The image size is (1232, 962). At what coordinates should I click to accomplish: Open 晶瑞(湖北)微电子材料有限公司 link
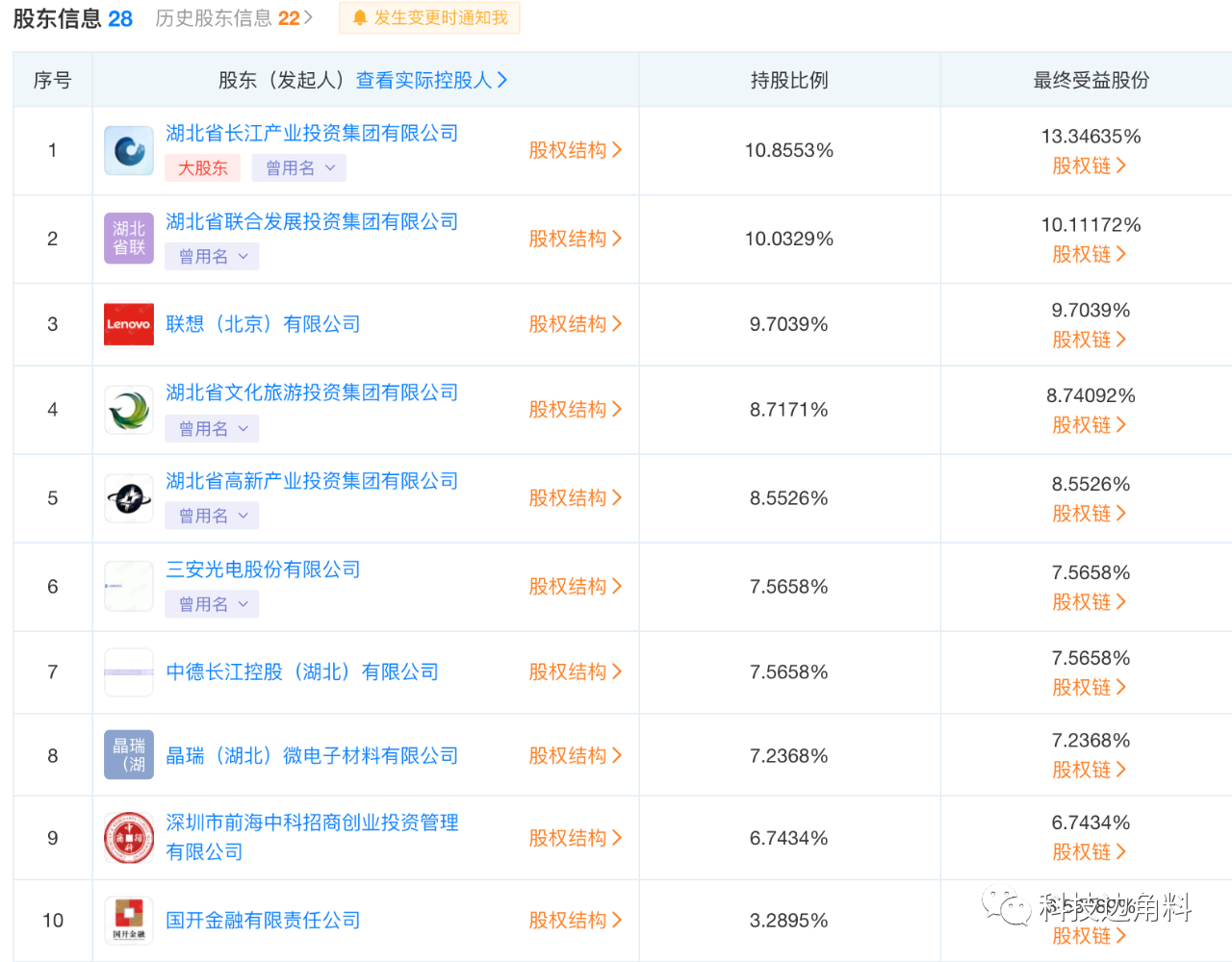[312, 756]
